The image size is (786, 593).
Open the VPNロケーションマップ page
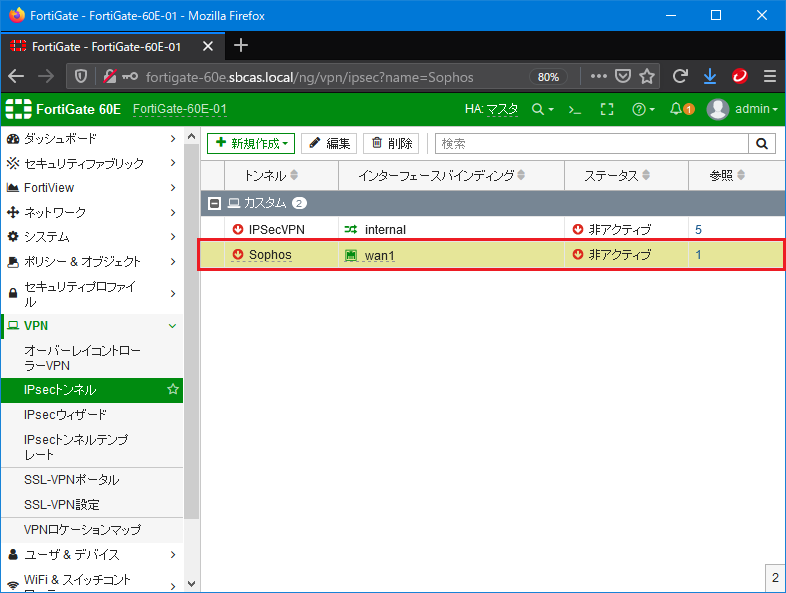point(92,530)
